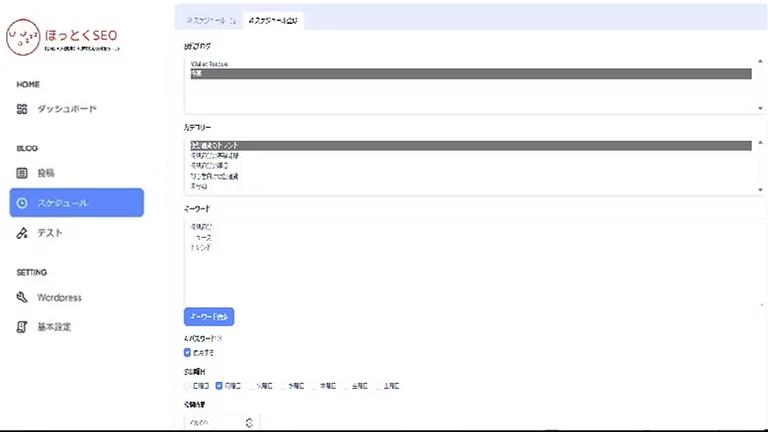
Task: Open the ダッシュボード dashboard icon
Action: click(x=22, y=109)
